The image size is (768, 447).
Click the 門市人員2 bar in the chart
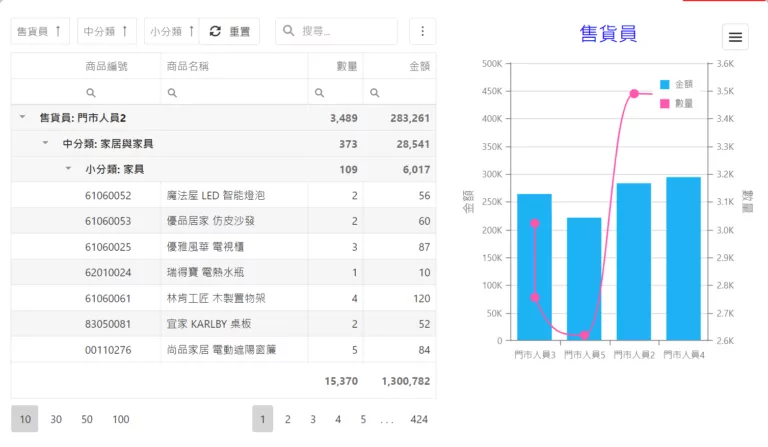click(633, 262)
